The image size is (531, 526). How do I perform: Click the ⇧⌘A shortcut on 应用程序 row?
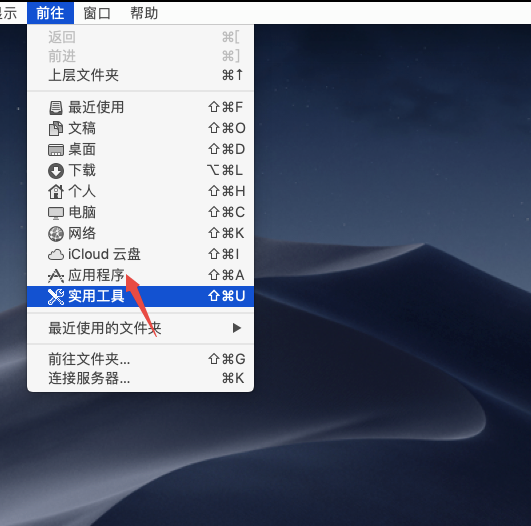(227, 275)
